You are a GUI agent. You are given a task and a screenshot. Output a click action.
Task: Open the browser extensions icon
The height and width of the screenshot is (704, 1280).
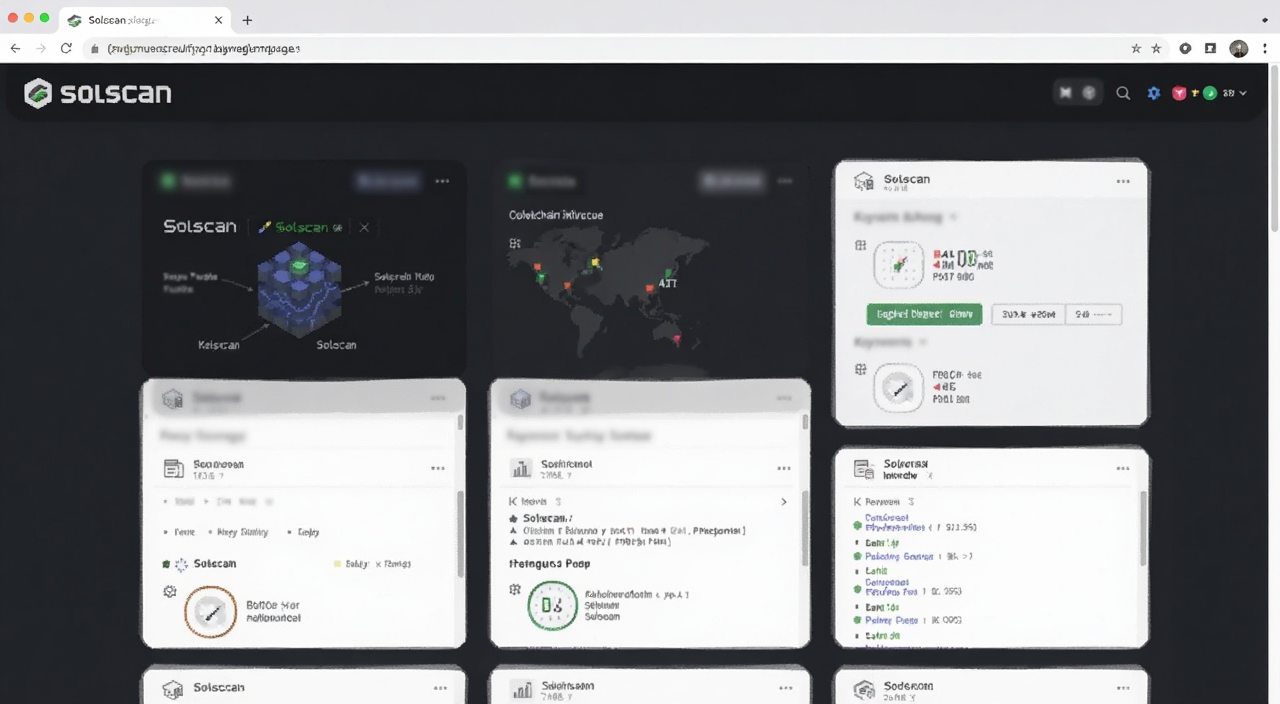(1185, 48)
